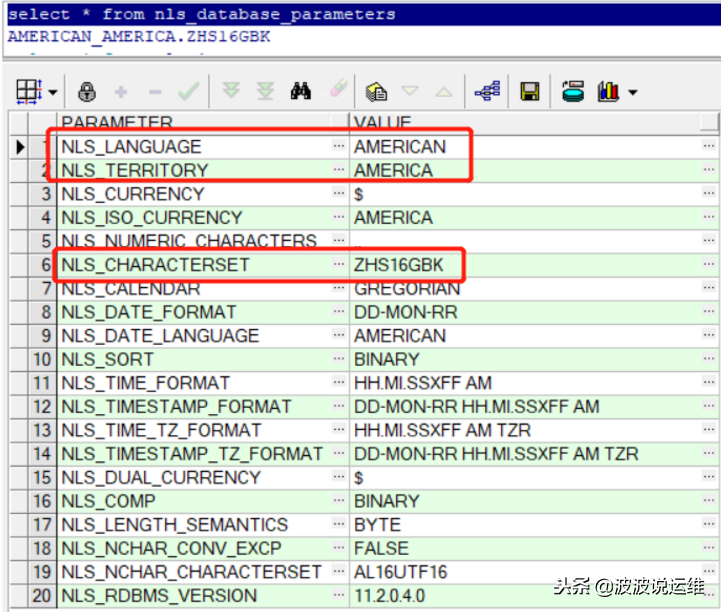Select the NLS_ISO_CURRENCY parameter cell
This screenshot has width=721, height=612.
pos(202,217)
